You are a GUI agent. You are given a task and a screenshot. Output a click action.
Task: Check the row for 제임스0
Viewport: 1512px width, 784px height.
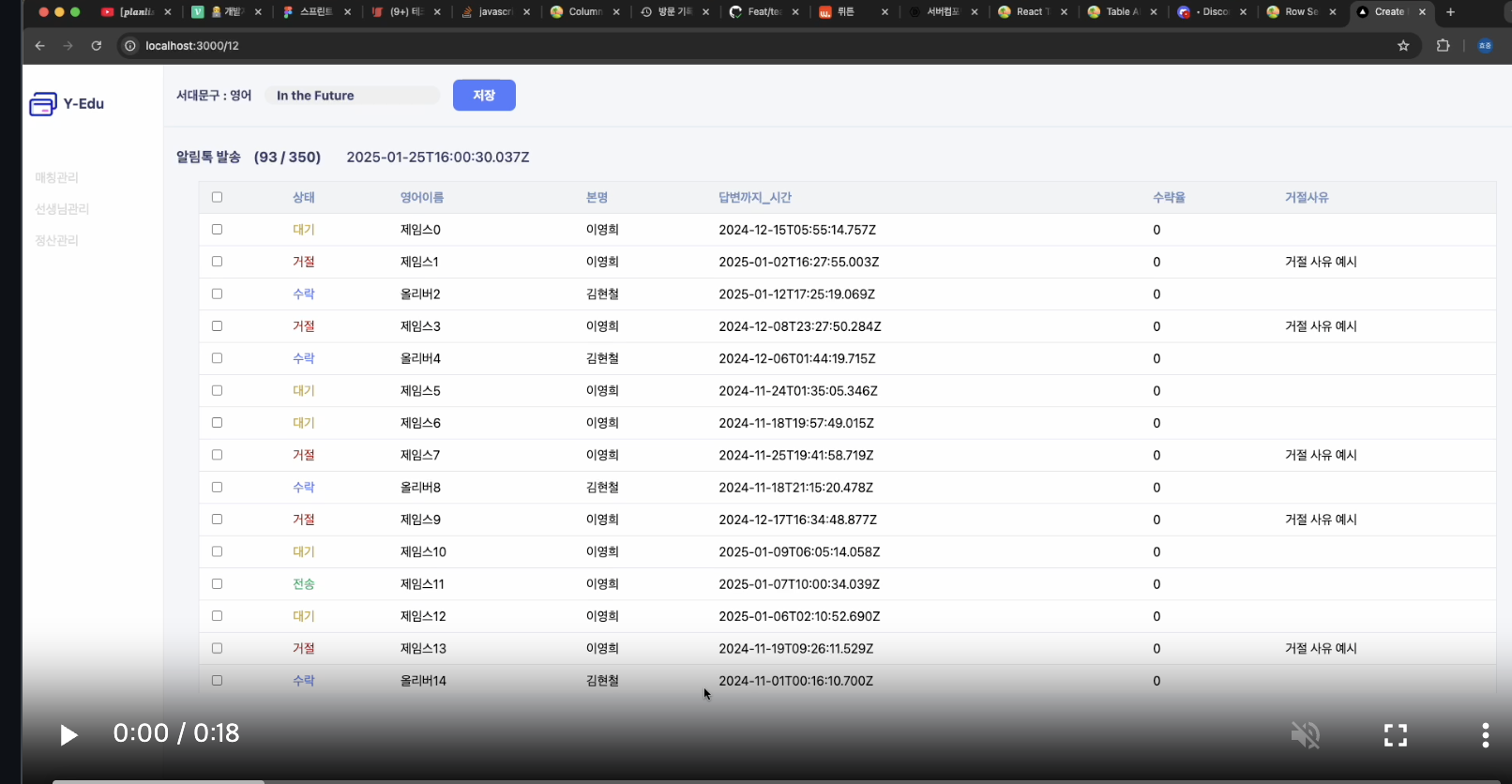click(217, 229)
